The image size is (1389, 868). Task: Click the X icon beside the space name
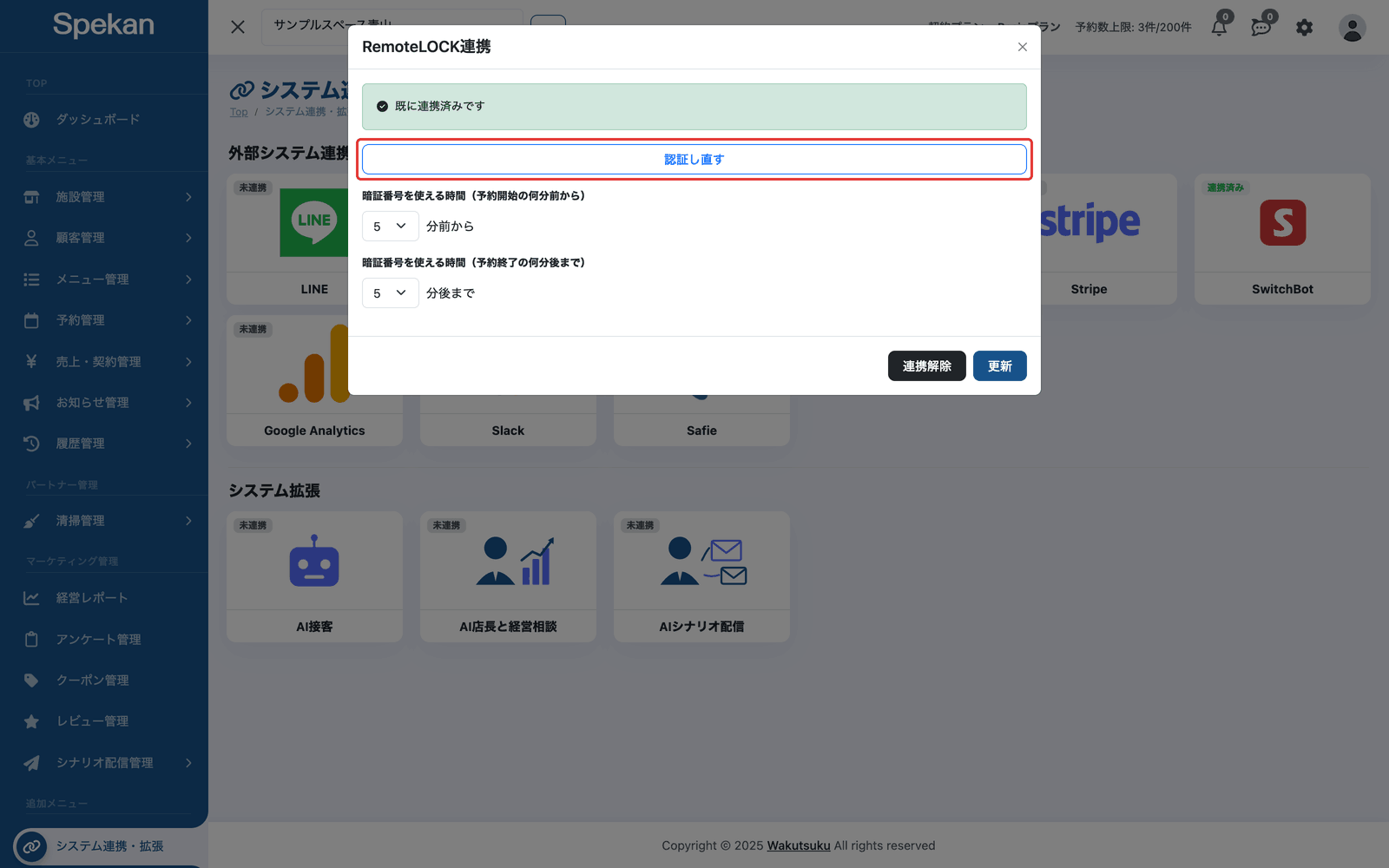click(238, 27)
